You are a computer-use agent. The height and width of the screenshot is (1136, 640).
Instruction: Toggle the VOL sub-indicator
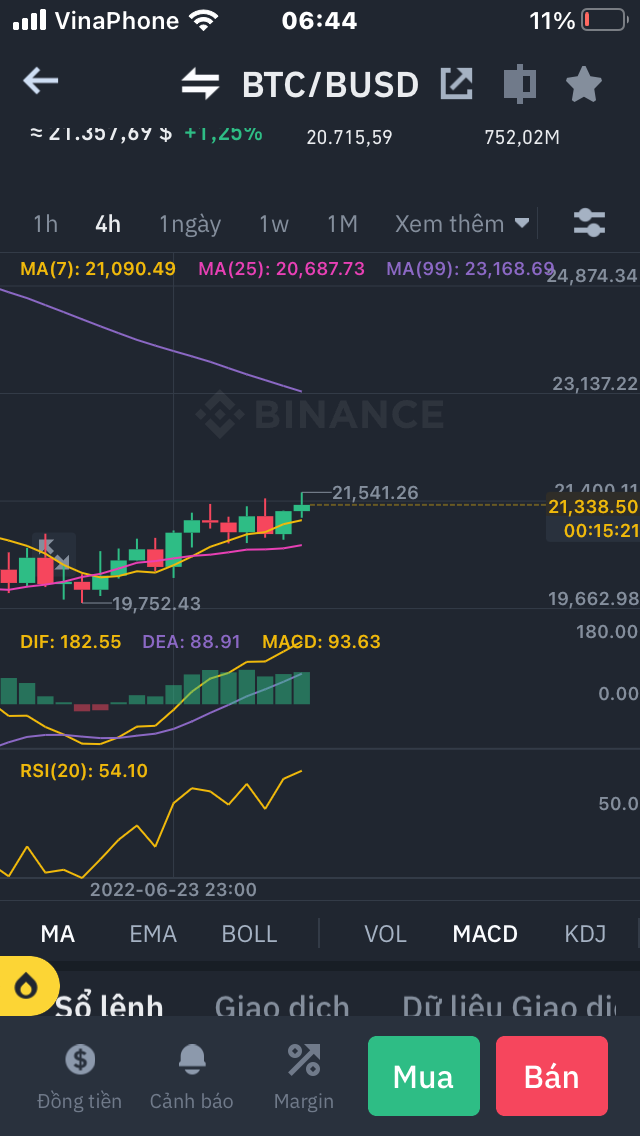click(385, 934)
